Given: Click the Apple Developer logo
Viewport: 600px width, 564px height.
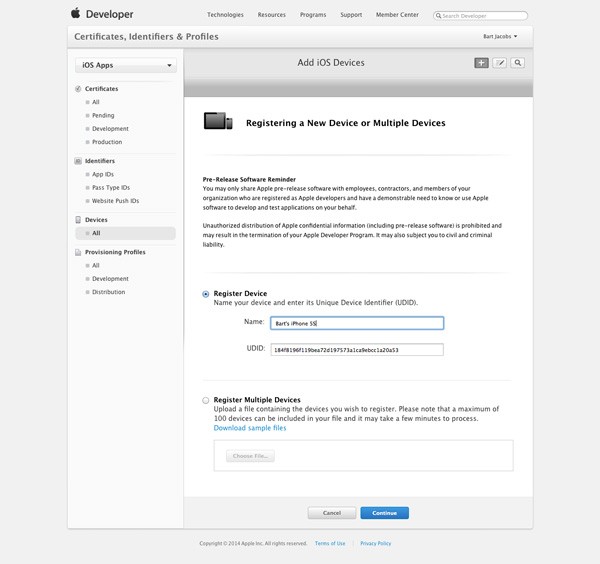Looking at the screenshot, I should click(x=102, y=14).
